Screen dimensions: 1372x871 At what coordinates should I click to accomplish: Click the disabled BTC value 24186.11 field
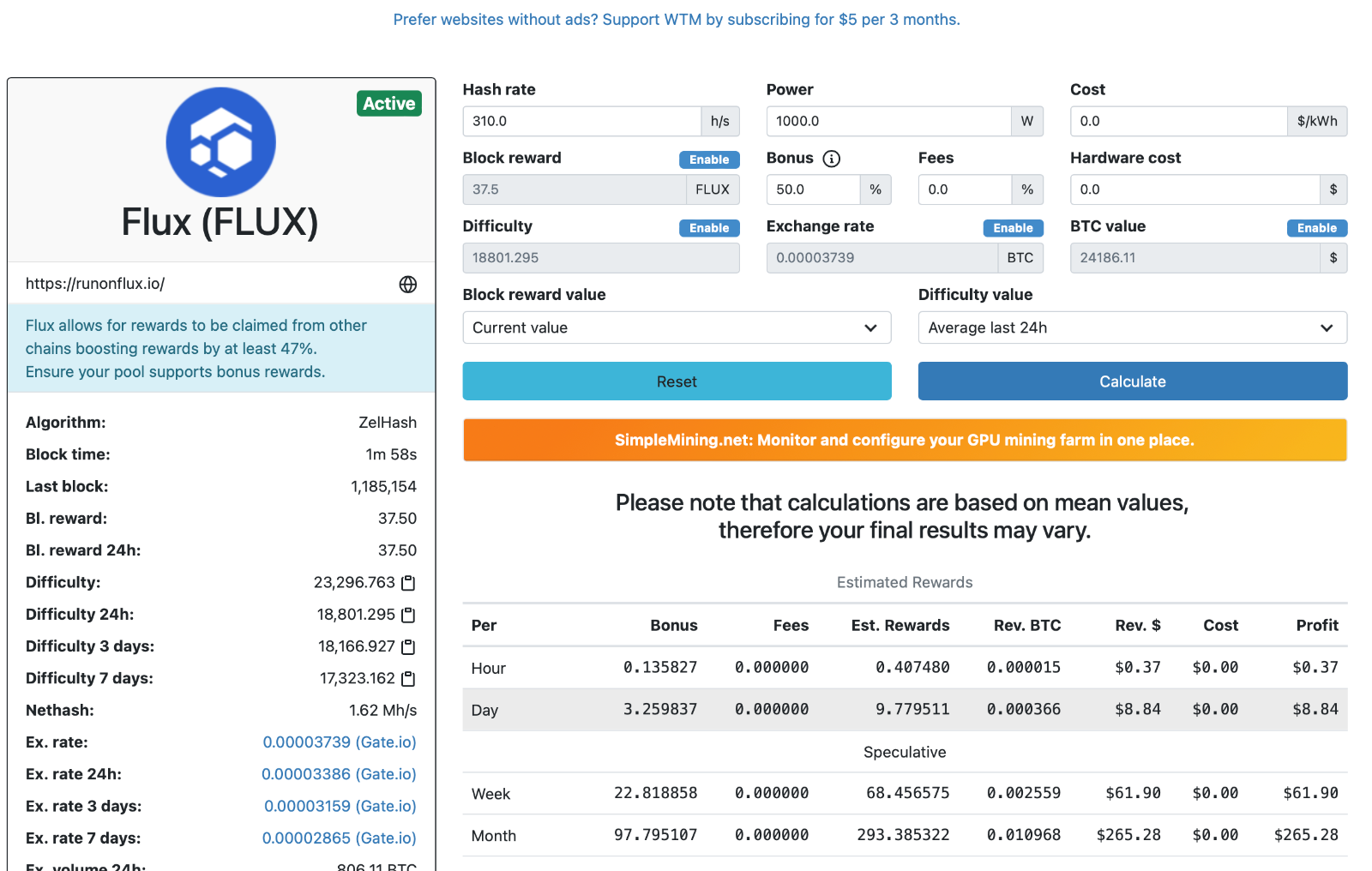pos(1194,258)
